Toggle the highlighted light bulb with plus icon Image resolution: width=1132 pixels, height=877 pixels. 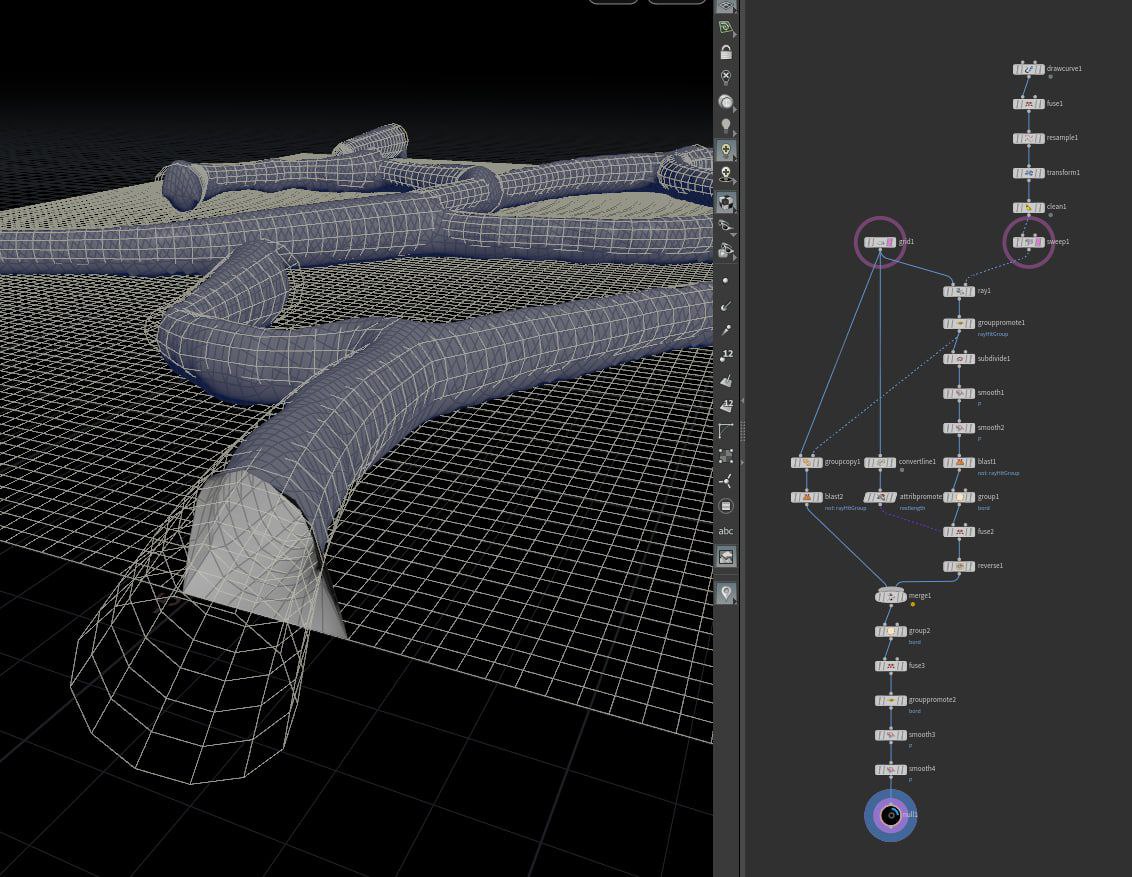click(726, 149)
